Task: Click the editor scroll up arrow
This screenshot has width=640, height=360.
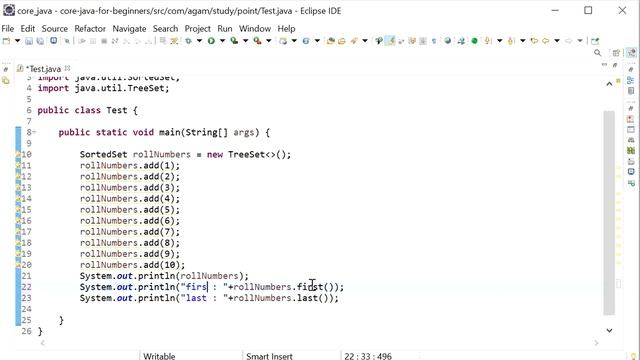Action: point(609,84)
